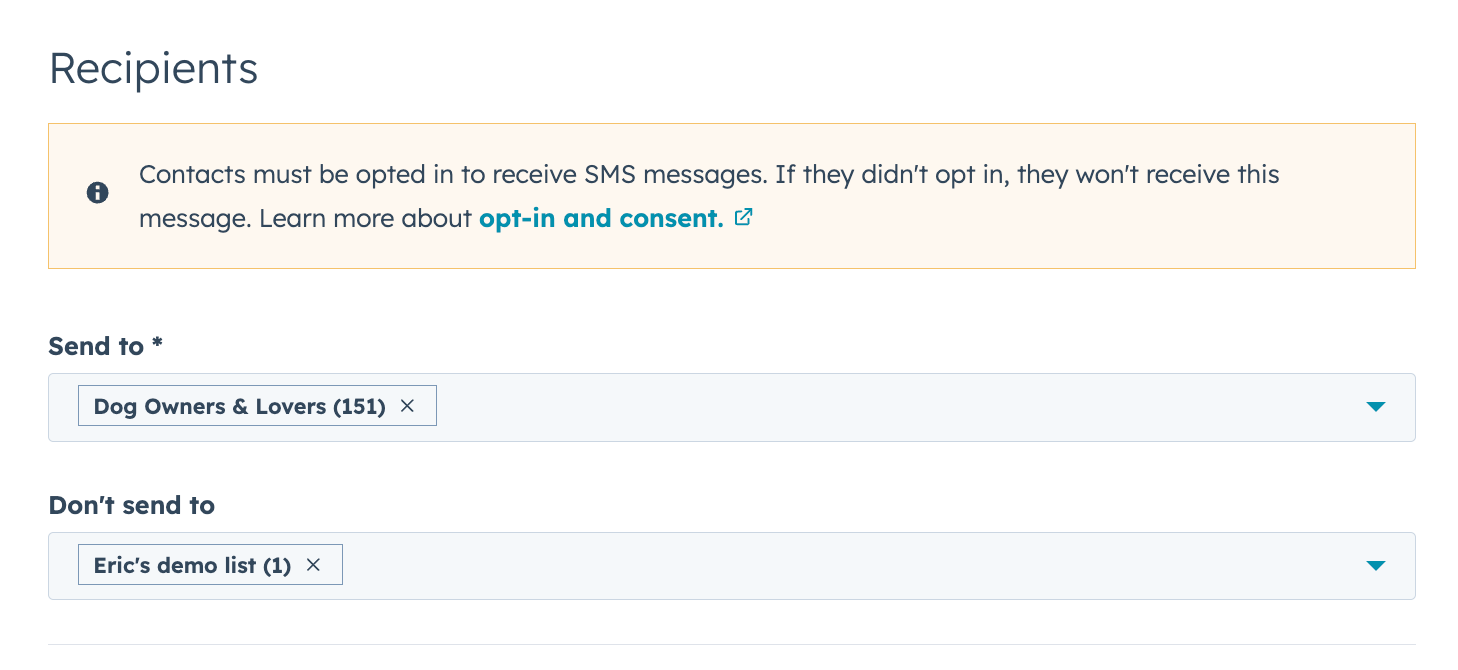Remove Eric's demo list from exclusions

(313, 564)
